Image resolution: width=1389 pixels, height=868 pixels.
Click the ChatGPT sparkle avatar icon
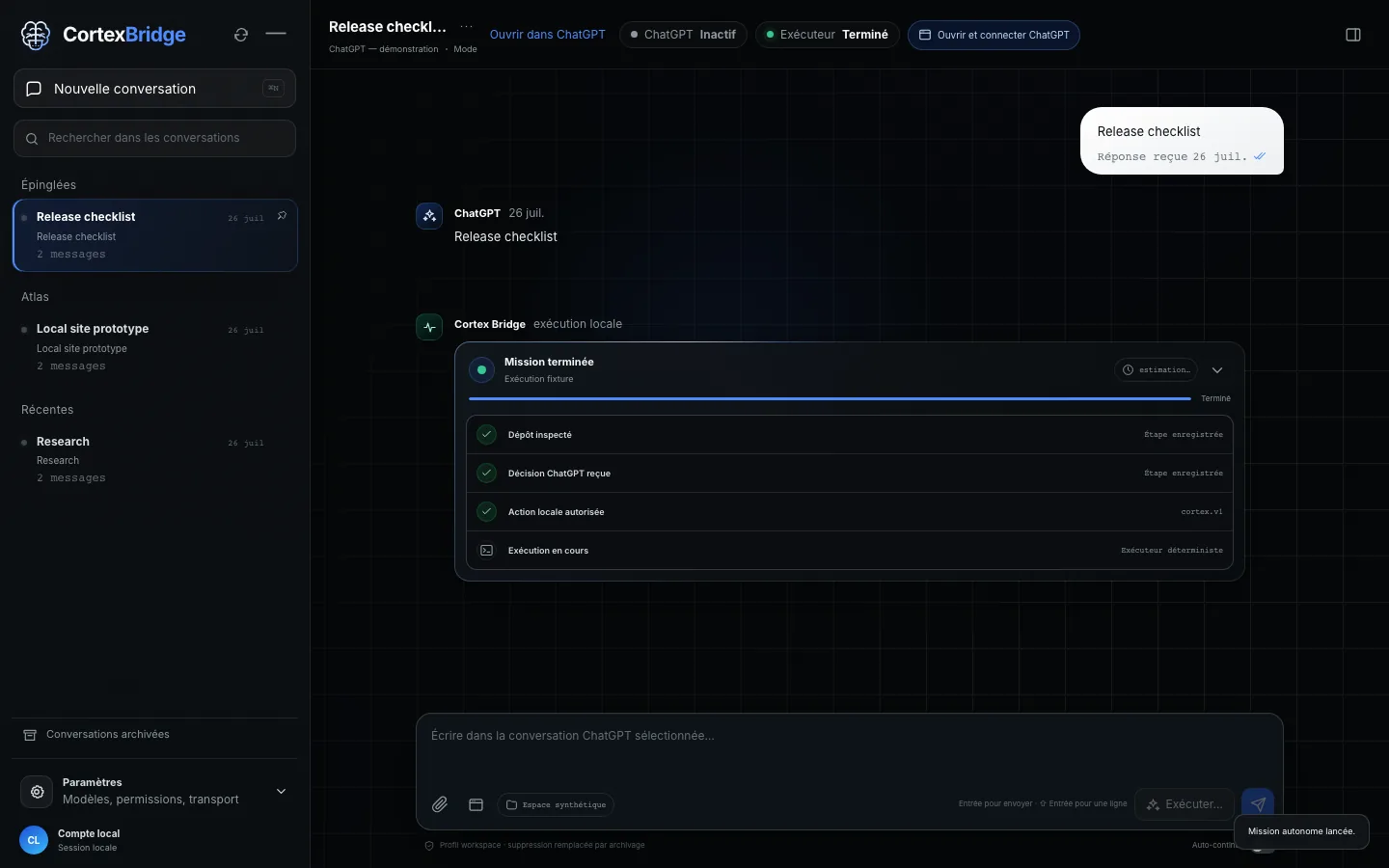pos(429,216)
